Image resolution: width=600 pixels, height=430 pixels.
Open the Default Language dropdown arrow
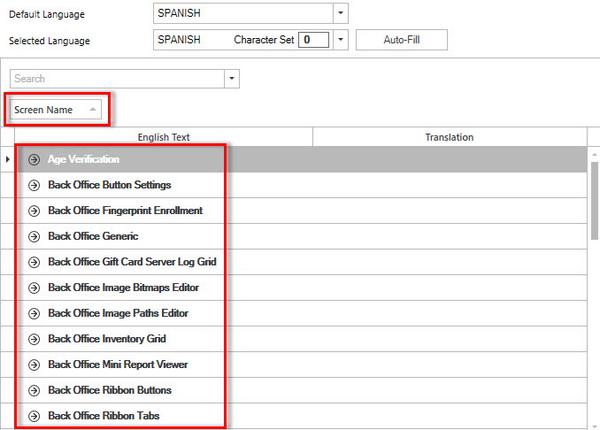[341, 13]
